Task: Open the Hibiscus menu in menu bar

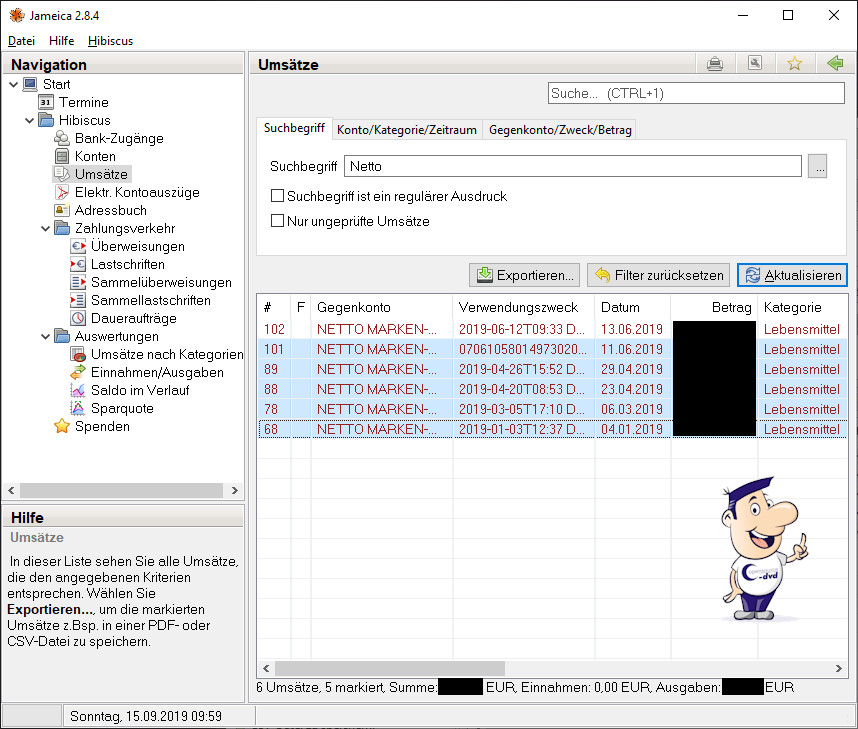Action: tap(110, 41)
